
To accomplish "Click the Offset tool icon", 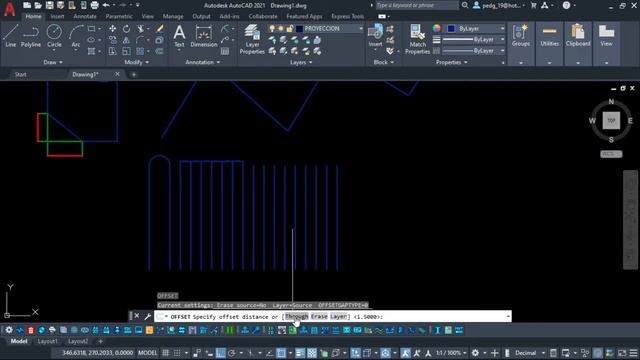I will point(160,51).
